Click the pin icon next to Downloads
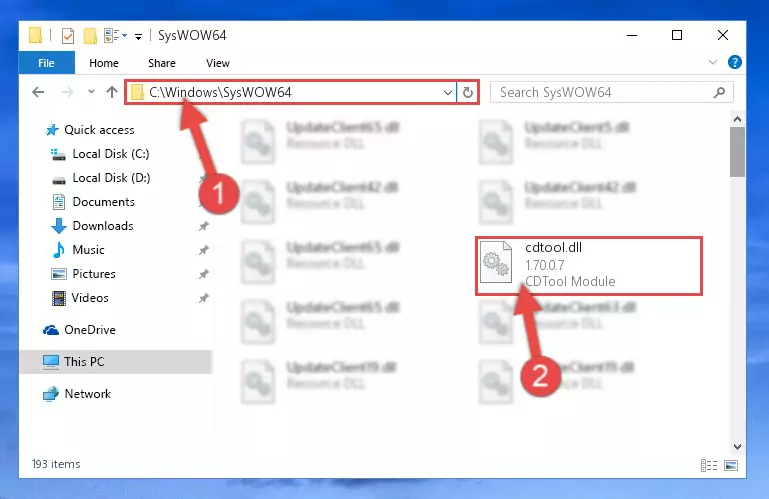Screen dimensions: 769x499 (204, 226)
